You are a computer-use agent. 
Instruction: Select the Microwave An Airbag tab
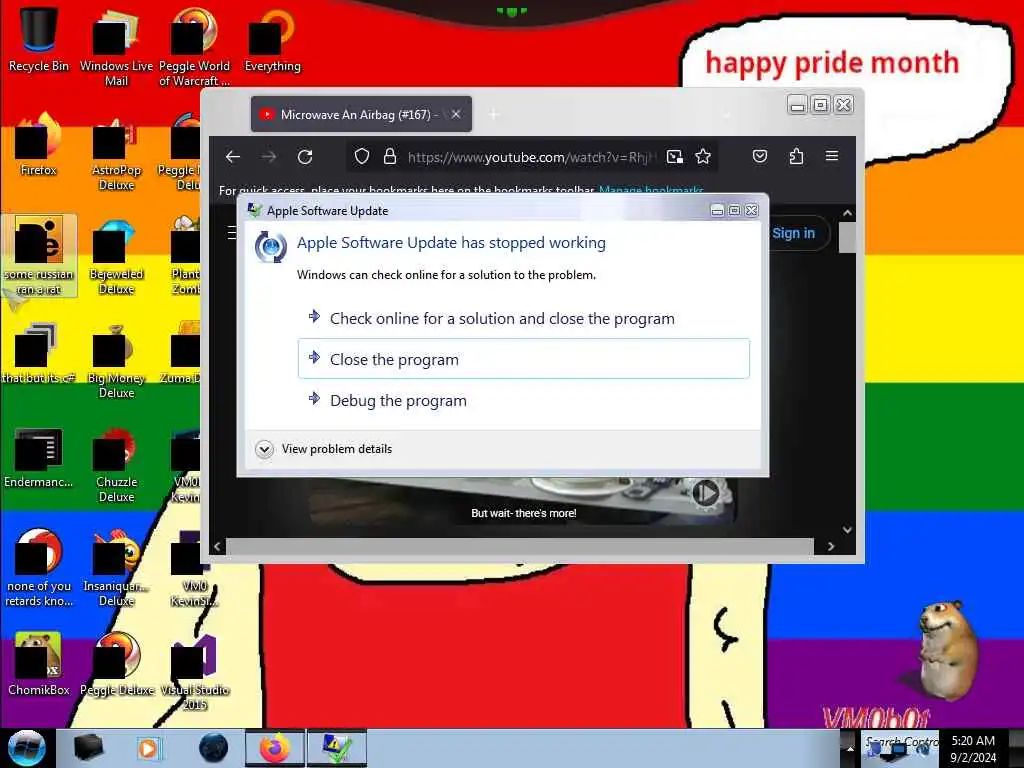click(x=361, y=114)
